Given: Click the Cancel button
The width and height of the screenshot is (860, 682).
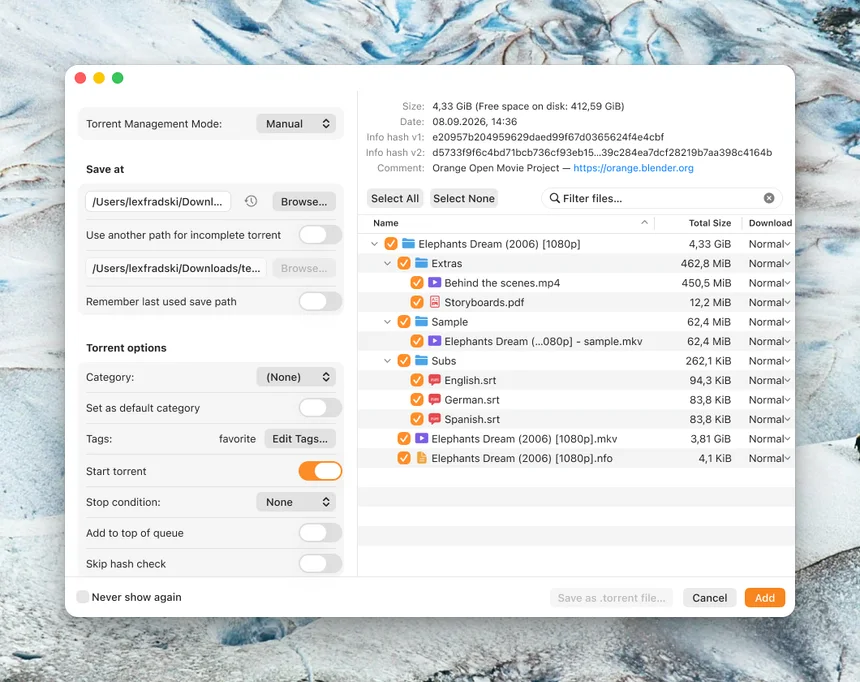Looking at the screenshot, I should tap(709, 598).
